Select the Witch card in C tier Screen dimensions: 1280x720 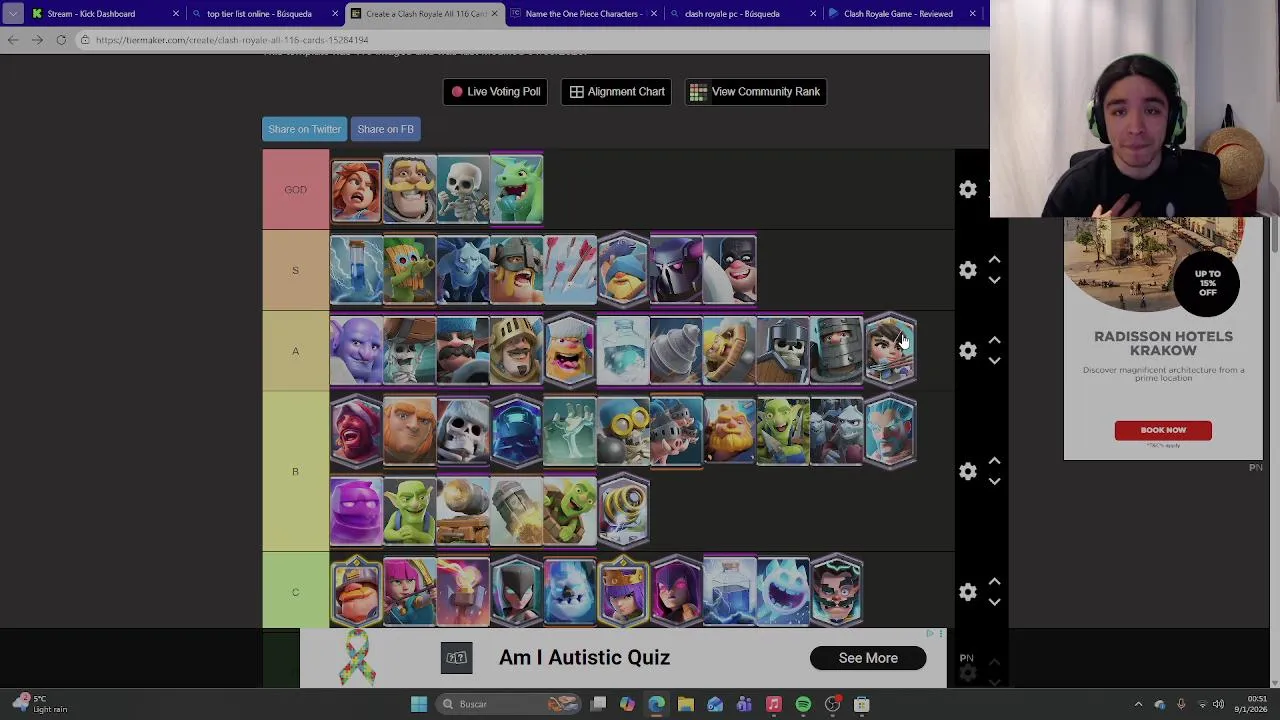point(676,592)
